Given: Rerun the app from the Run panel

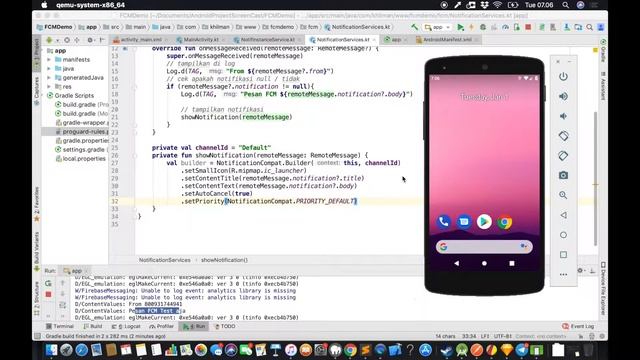Looking at the screenshot, I should (x=48, y=283).
